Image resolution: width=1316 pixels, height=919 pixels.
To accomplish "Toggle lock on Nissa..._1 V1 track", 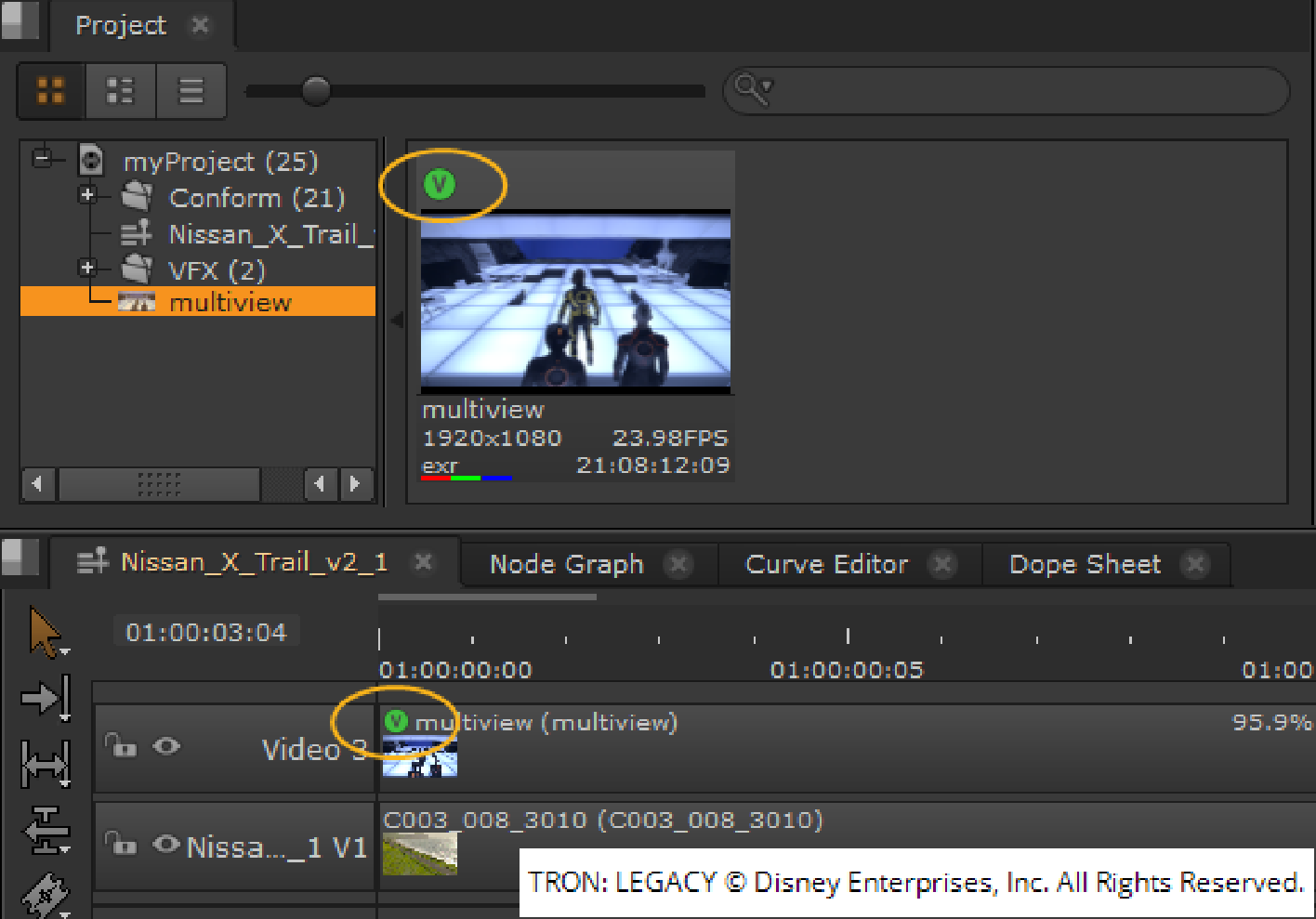I will tap(120, 844).
